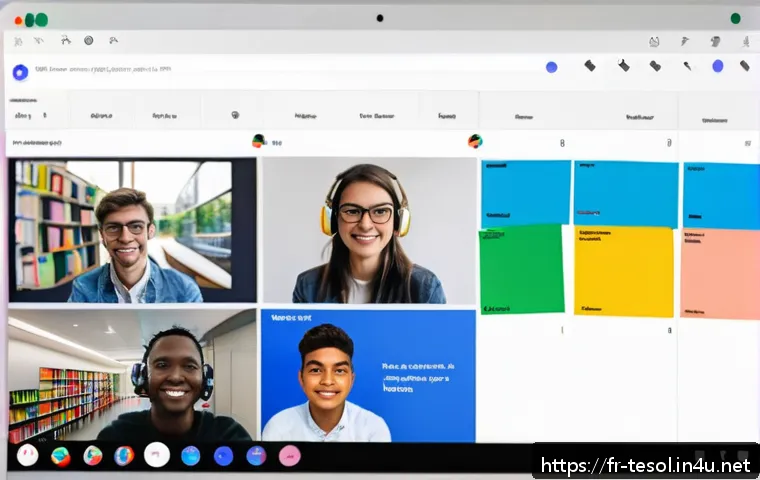Click the first dark tag icon right of the blue dot
The image size is (760, 480).
[x=590, y=66]
